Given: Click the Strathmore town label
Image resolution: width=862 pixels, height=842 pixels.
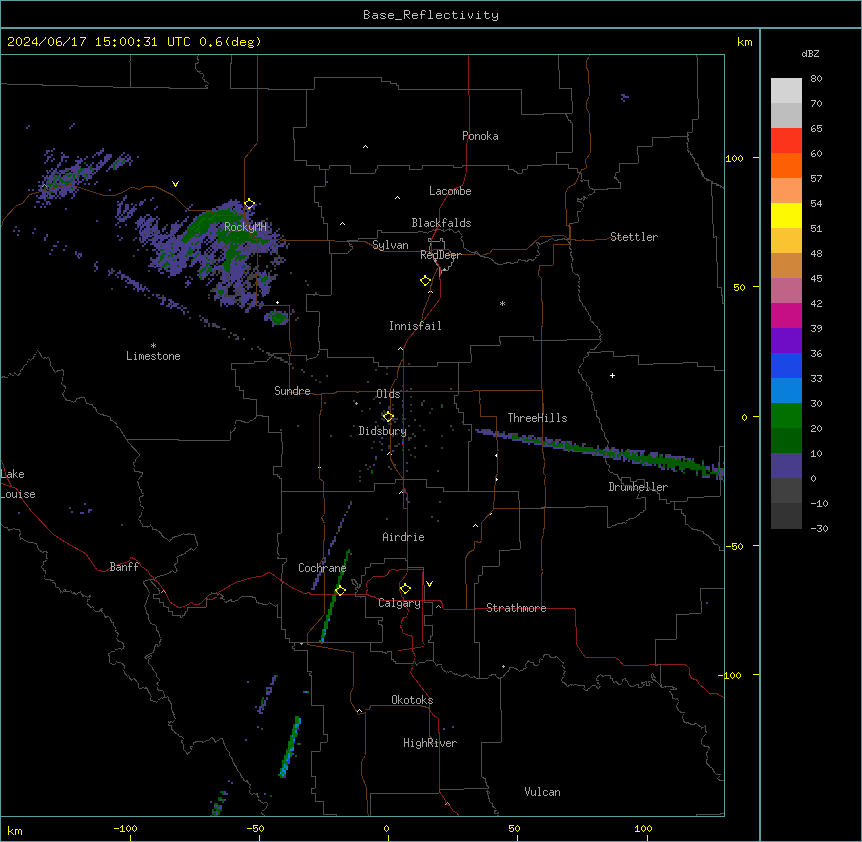Looking at the screenshot, I should pos(516,608).
